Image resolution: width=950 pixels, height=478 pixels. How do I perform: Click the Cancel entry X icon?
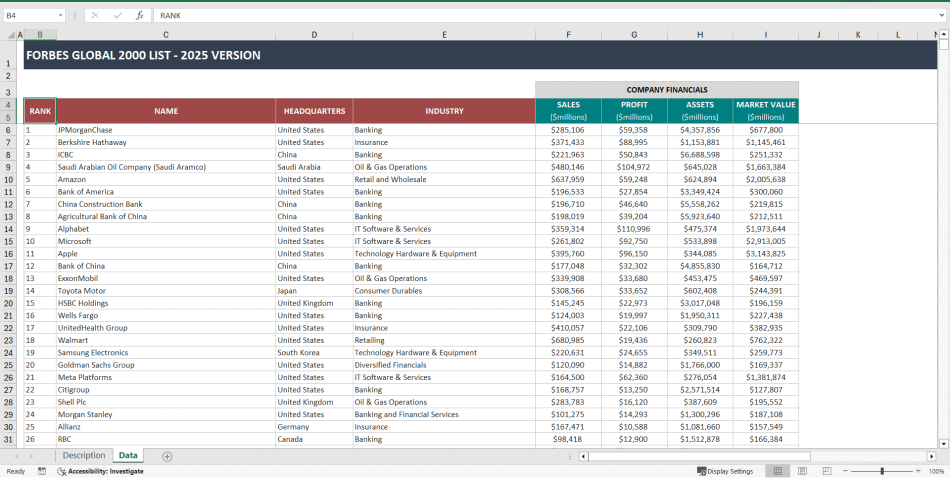95,16
